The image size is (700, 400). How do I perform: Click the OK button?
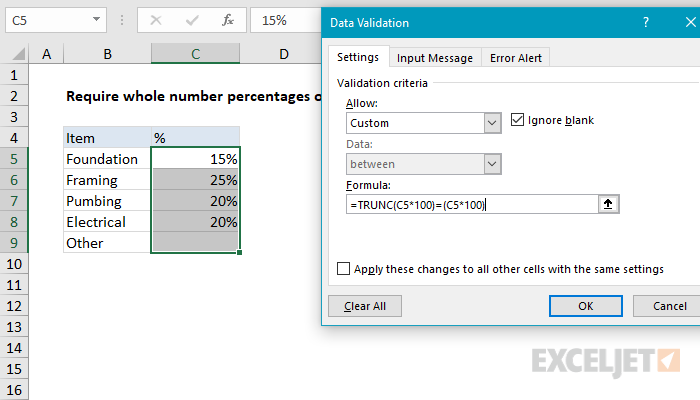pos(586,306)
